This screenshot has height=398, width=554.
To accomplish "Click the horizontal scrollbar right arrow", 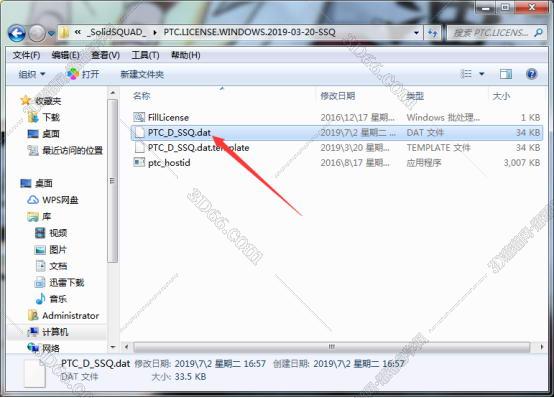I will pyautogui.click(x=542, y=347).
